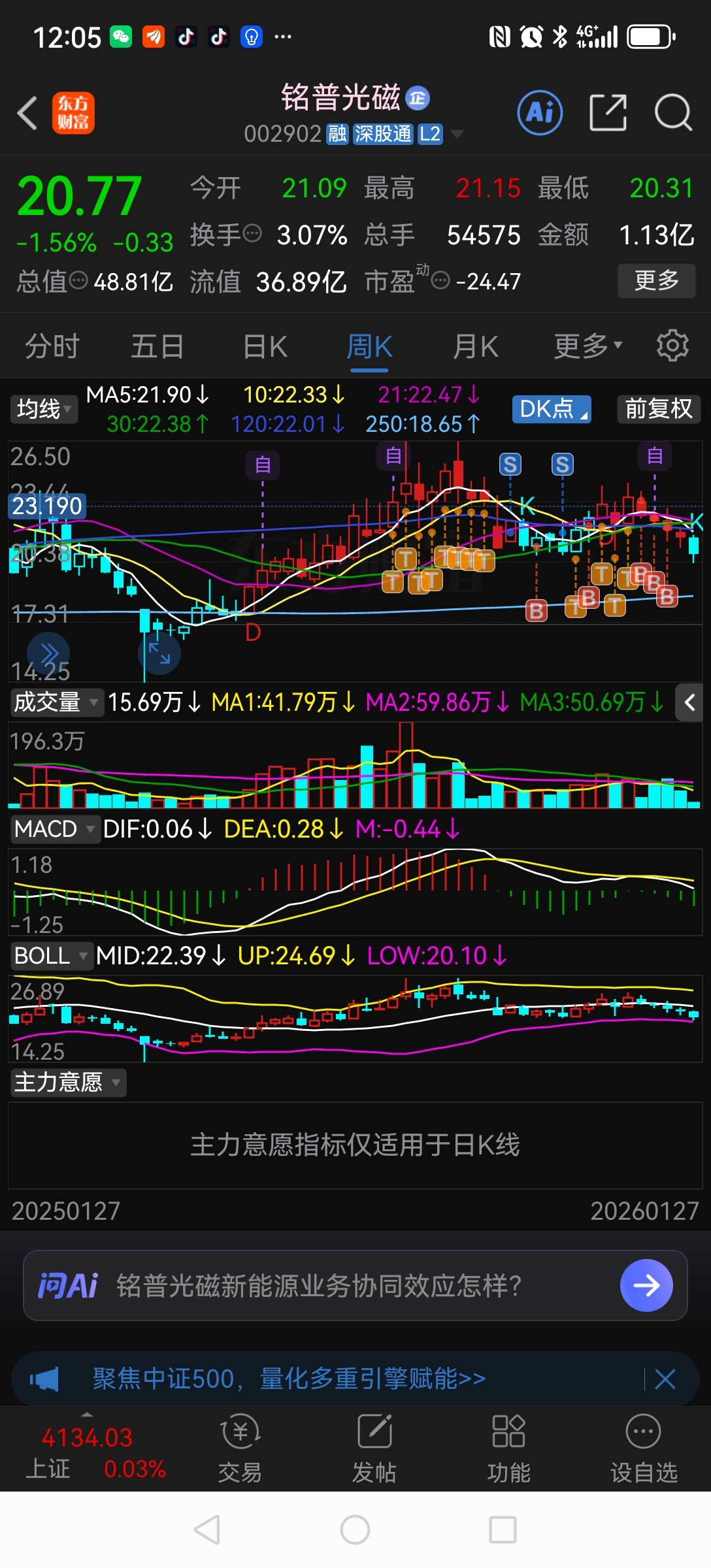Expand stock code dropdown arrow
Viewport: 711px width, 1568px height.
[457, 134]
